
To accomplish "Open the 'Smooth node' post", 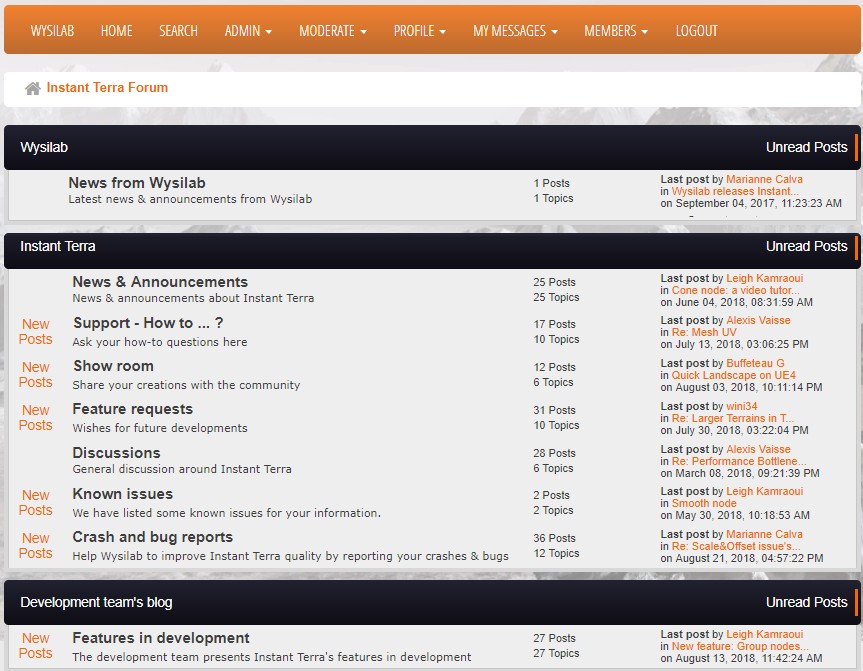I will pyautogui.click(x=704, y=503).
